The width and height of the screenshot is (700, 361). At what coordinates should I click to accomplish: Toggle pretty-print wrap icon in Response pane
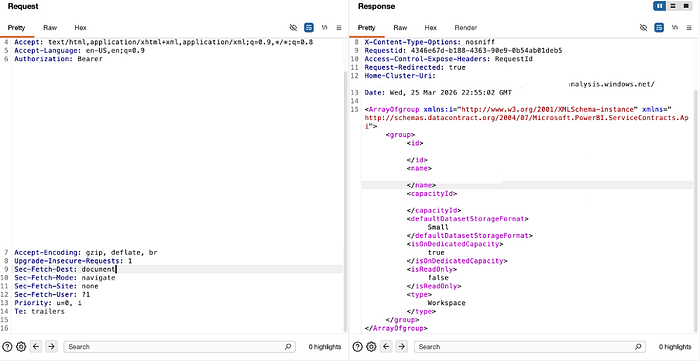[659, 28]
